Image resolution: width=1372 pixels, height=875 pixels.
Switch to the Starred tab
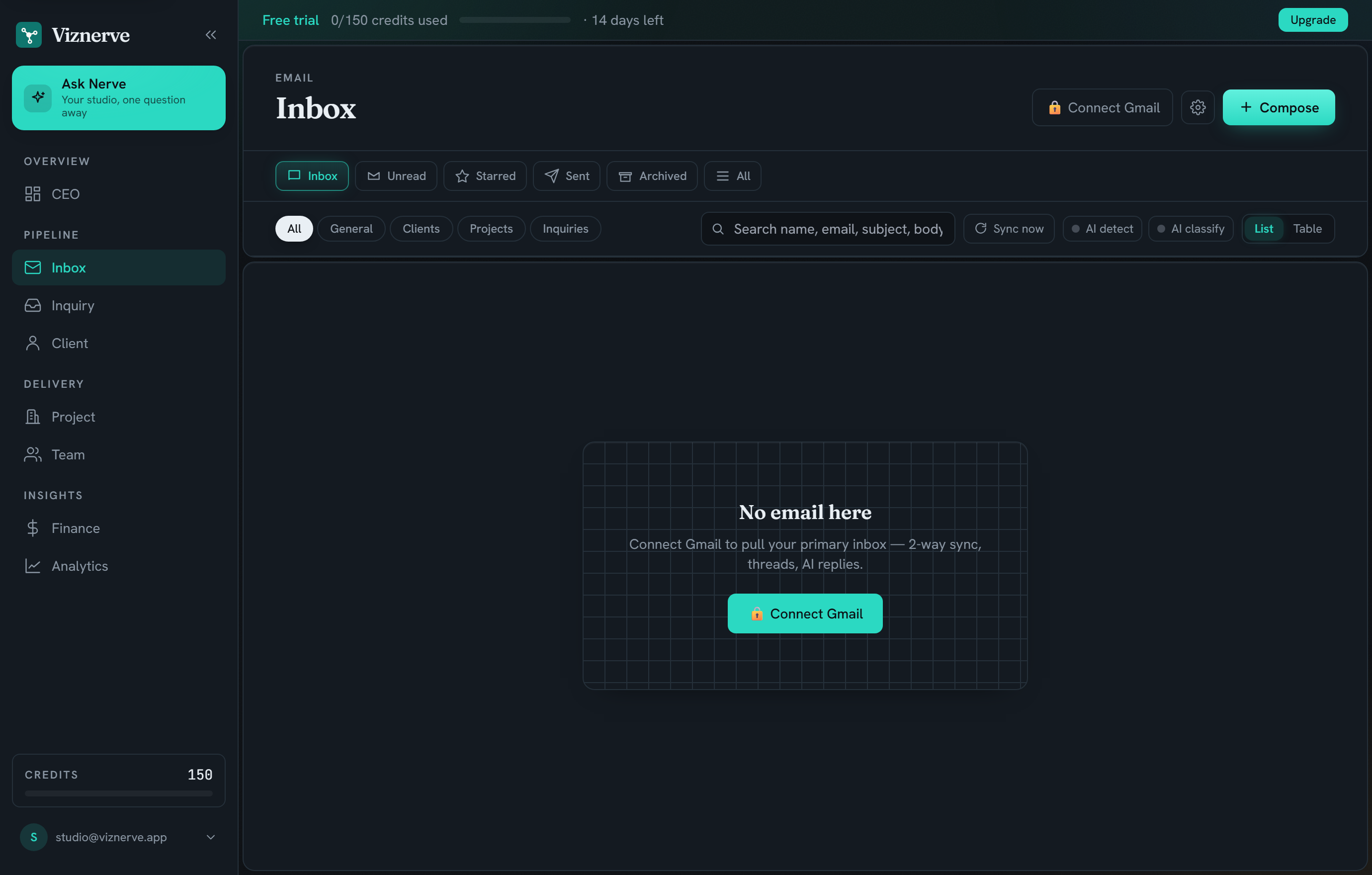[x=485, y=176]
